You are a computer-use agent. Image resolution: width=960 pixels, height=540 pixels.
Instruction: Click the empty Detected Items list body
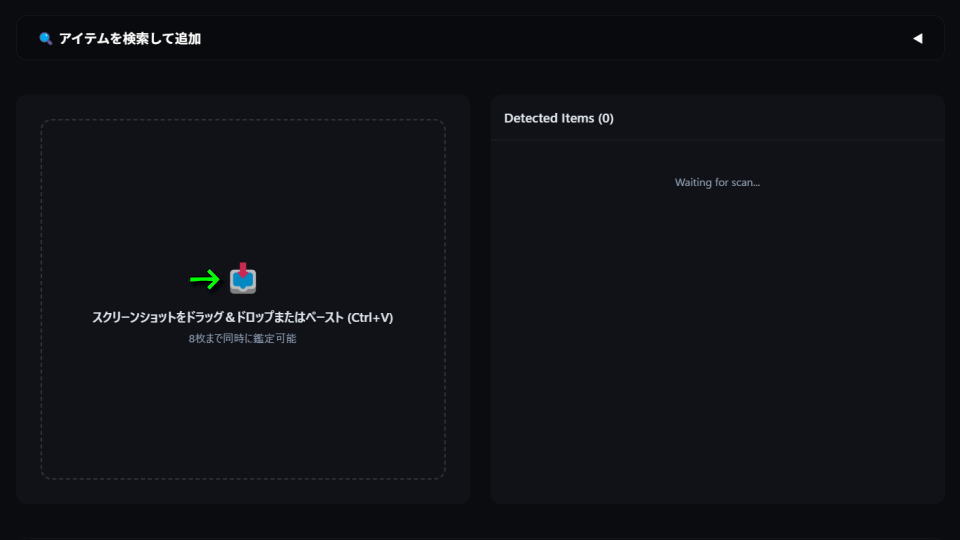coord(717,343)
